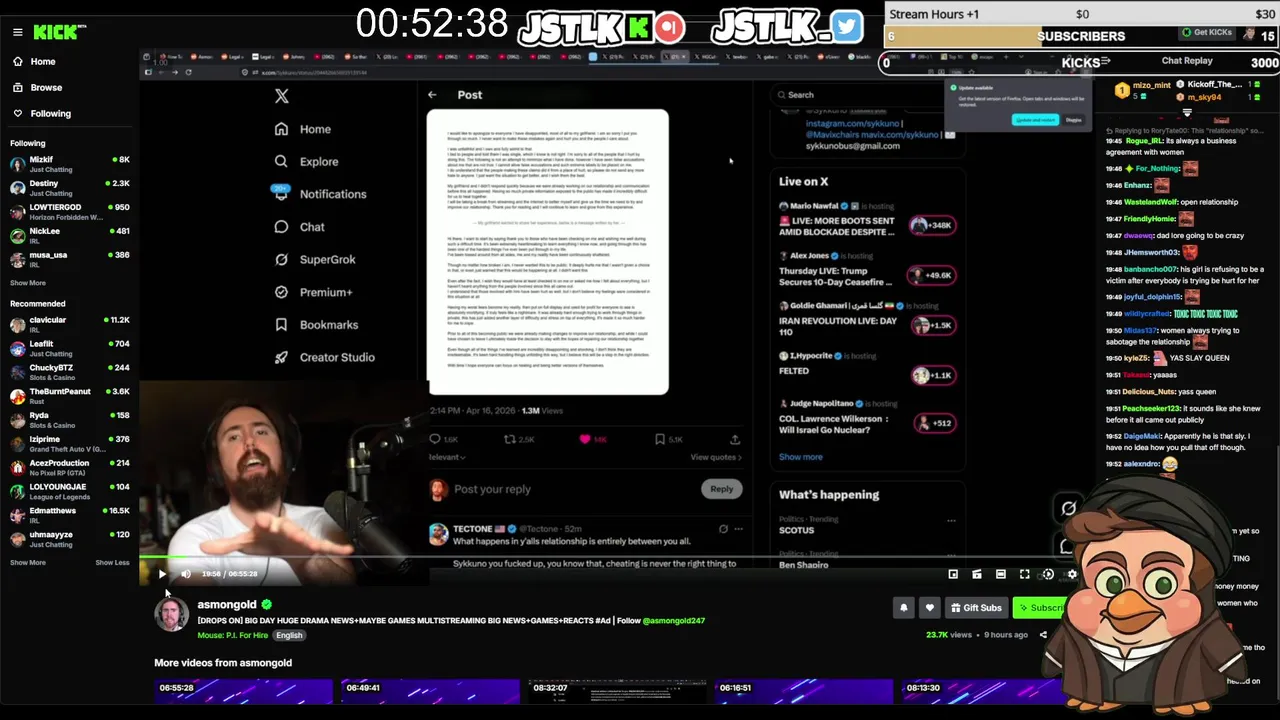Viewport: 1280px width, 720px height.
Task: Expand Recommended list with Show more
Action: point(28,563)
